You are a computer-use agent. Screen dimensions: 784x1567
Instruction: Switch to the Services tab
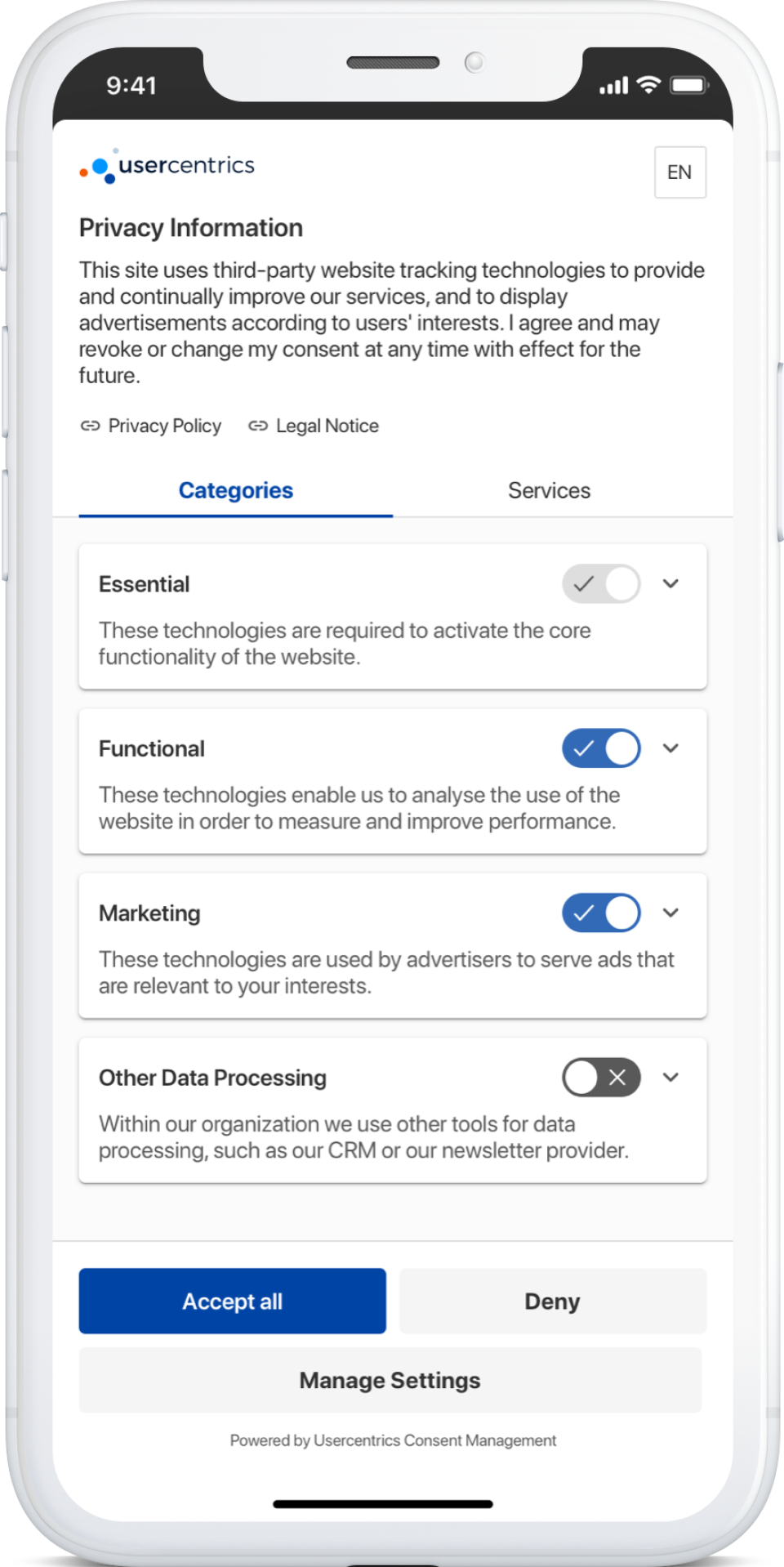(549, 490)
